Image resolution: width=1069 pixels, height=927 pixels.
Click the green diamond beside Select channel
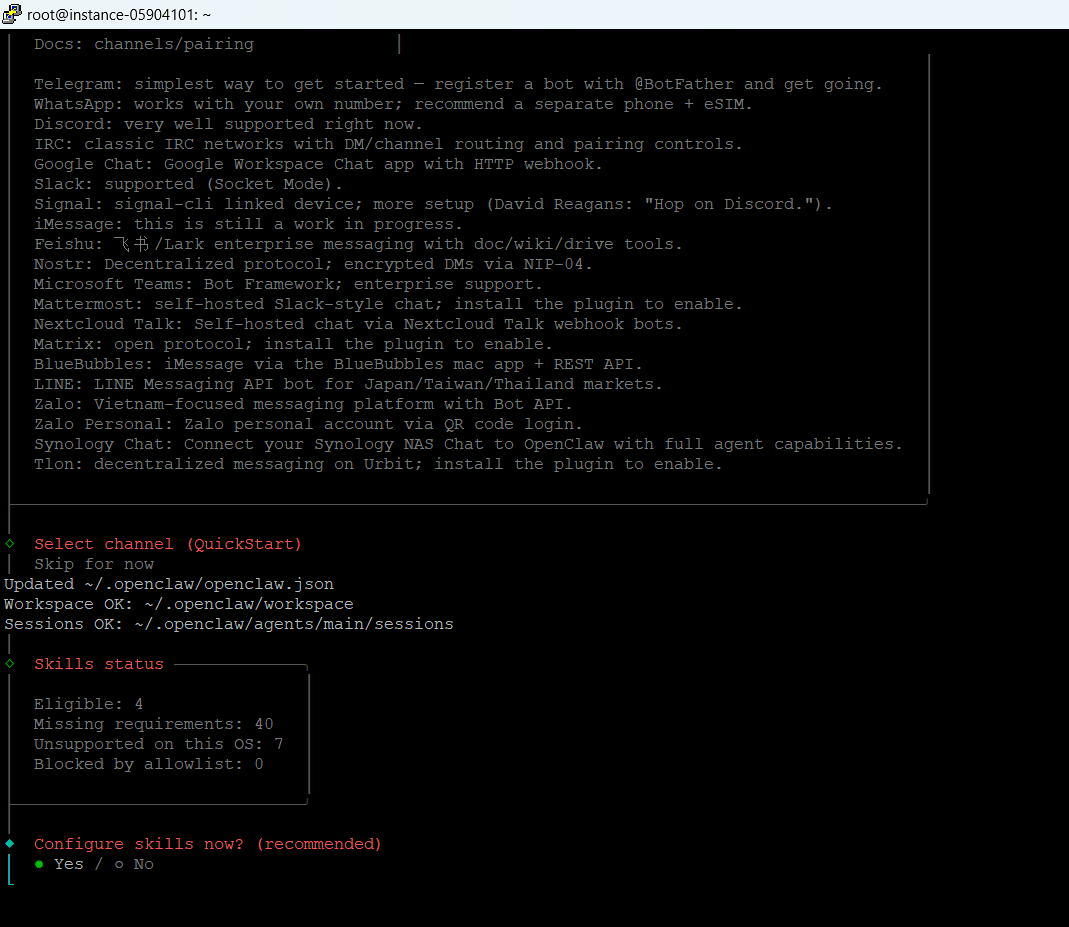click(x=10, y=544)
